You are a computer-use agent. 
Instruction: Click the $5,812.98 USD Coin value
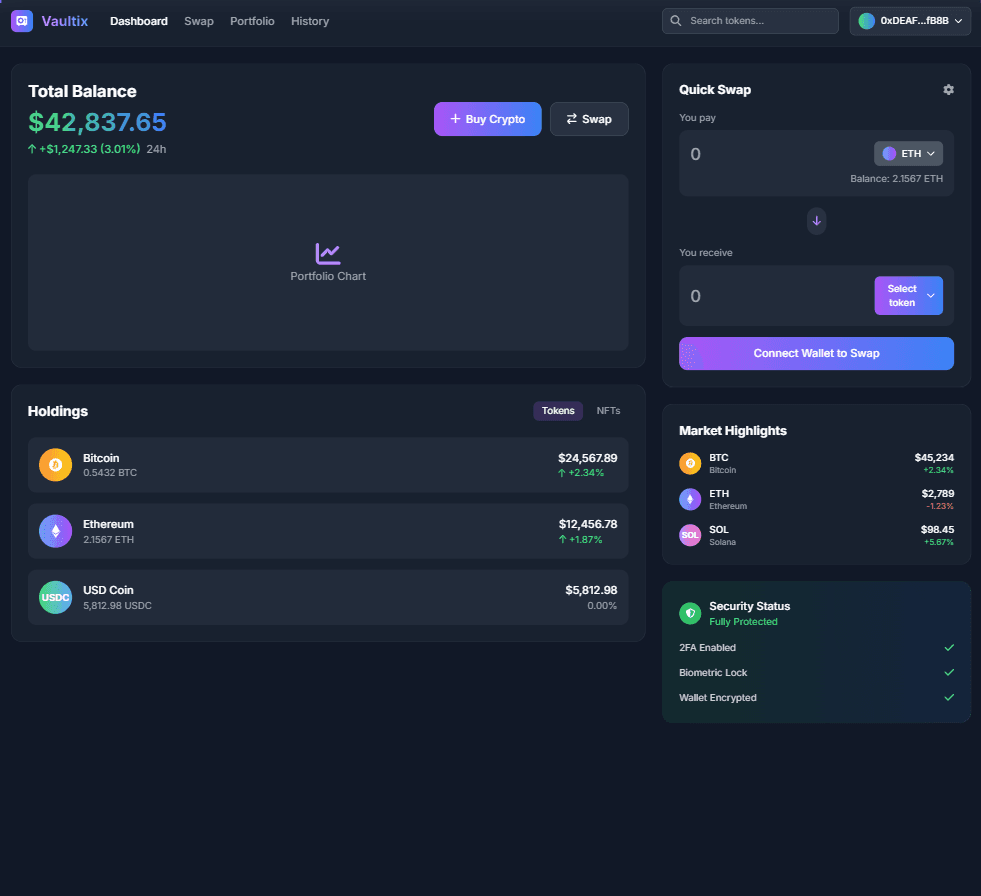point(591,590)
